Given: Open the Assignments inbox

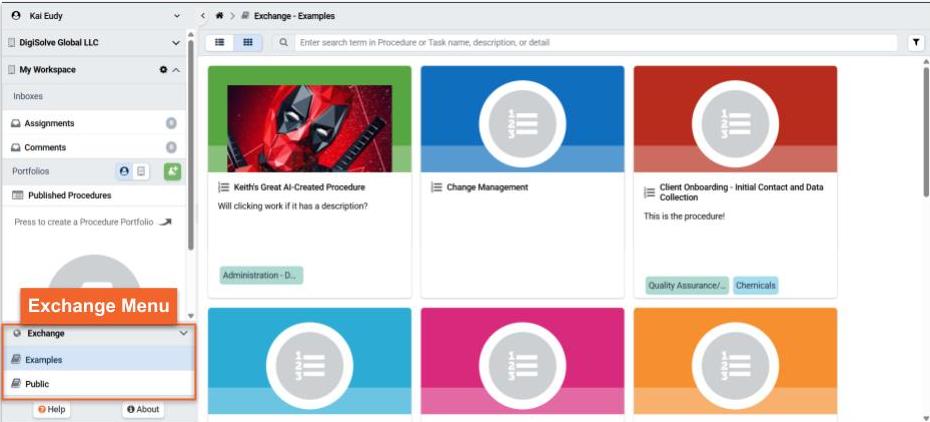Looking at the screenshot, I should (94, 123).
